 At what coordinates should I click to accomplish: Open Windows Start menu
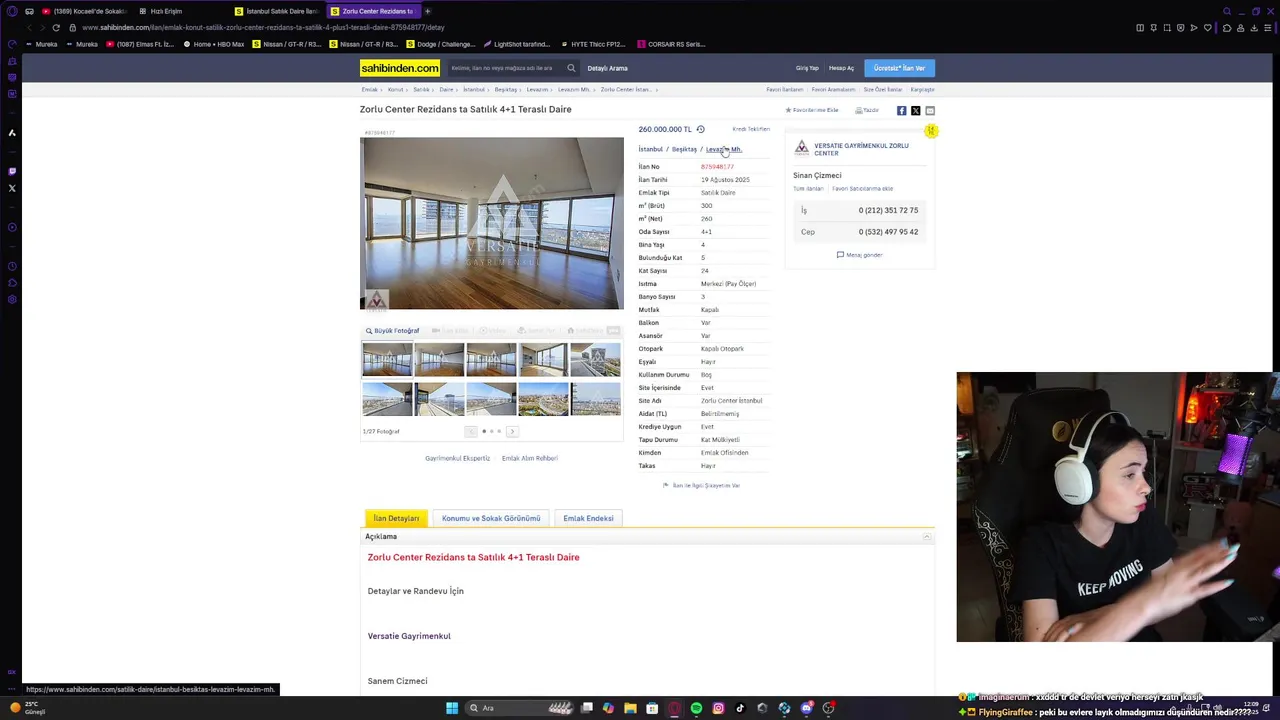(x=452, y=708)
